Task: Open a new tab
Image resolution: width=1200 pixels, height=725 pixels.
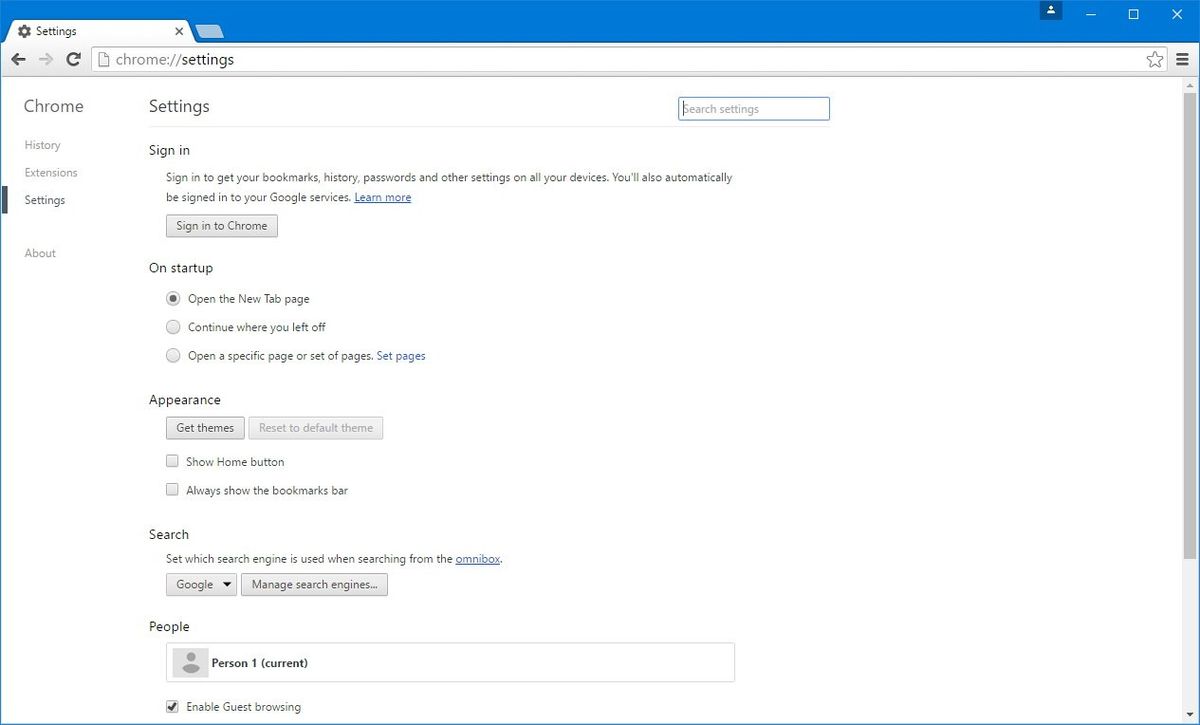Action: pos(209,31)
